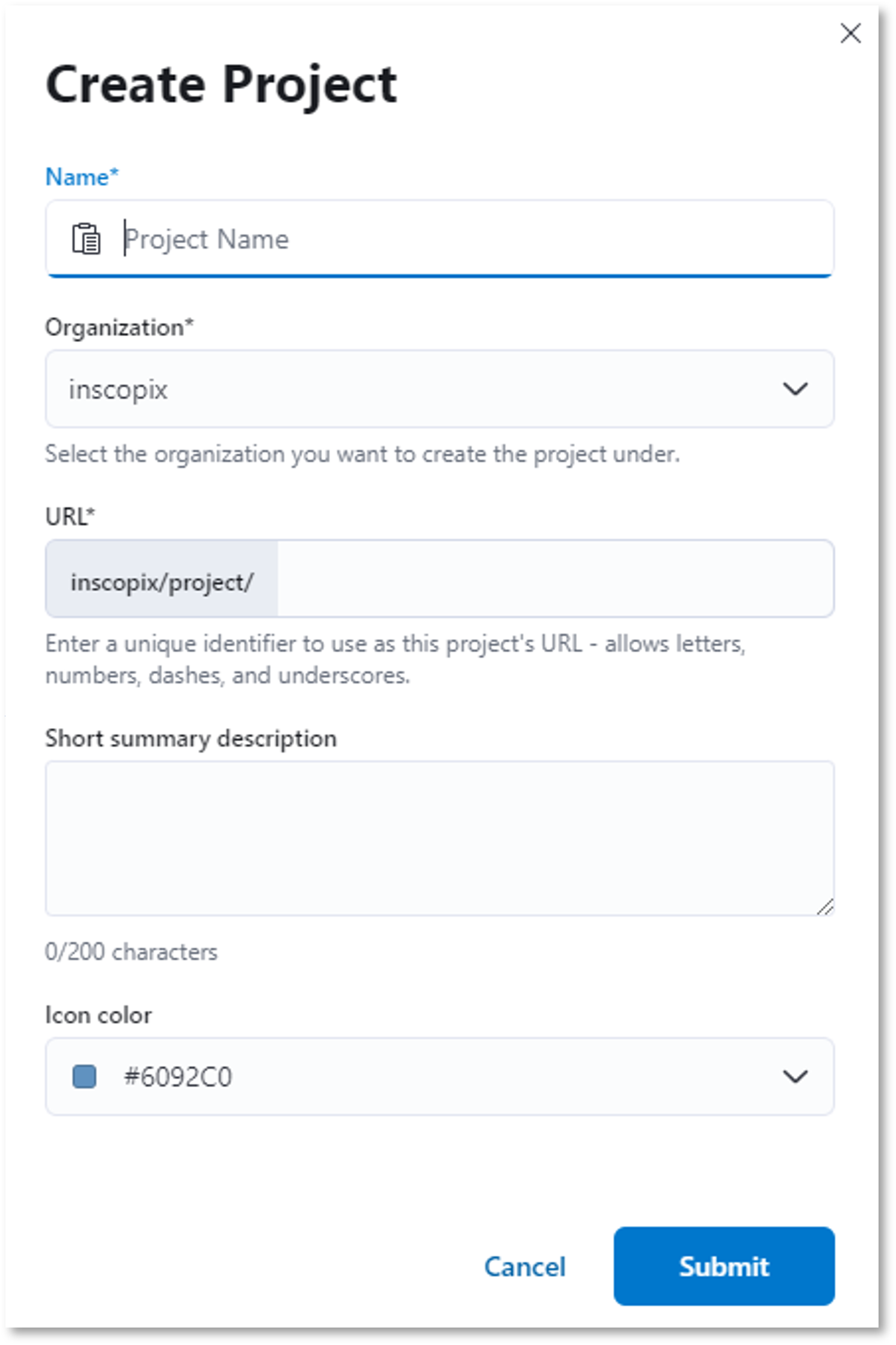Open the Icon color dropdown
896x1345 pixels.
click(x=440, y=1076)
